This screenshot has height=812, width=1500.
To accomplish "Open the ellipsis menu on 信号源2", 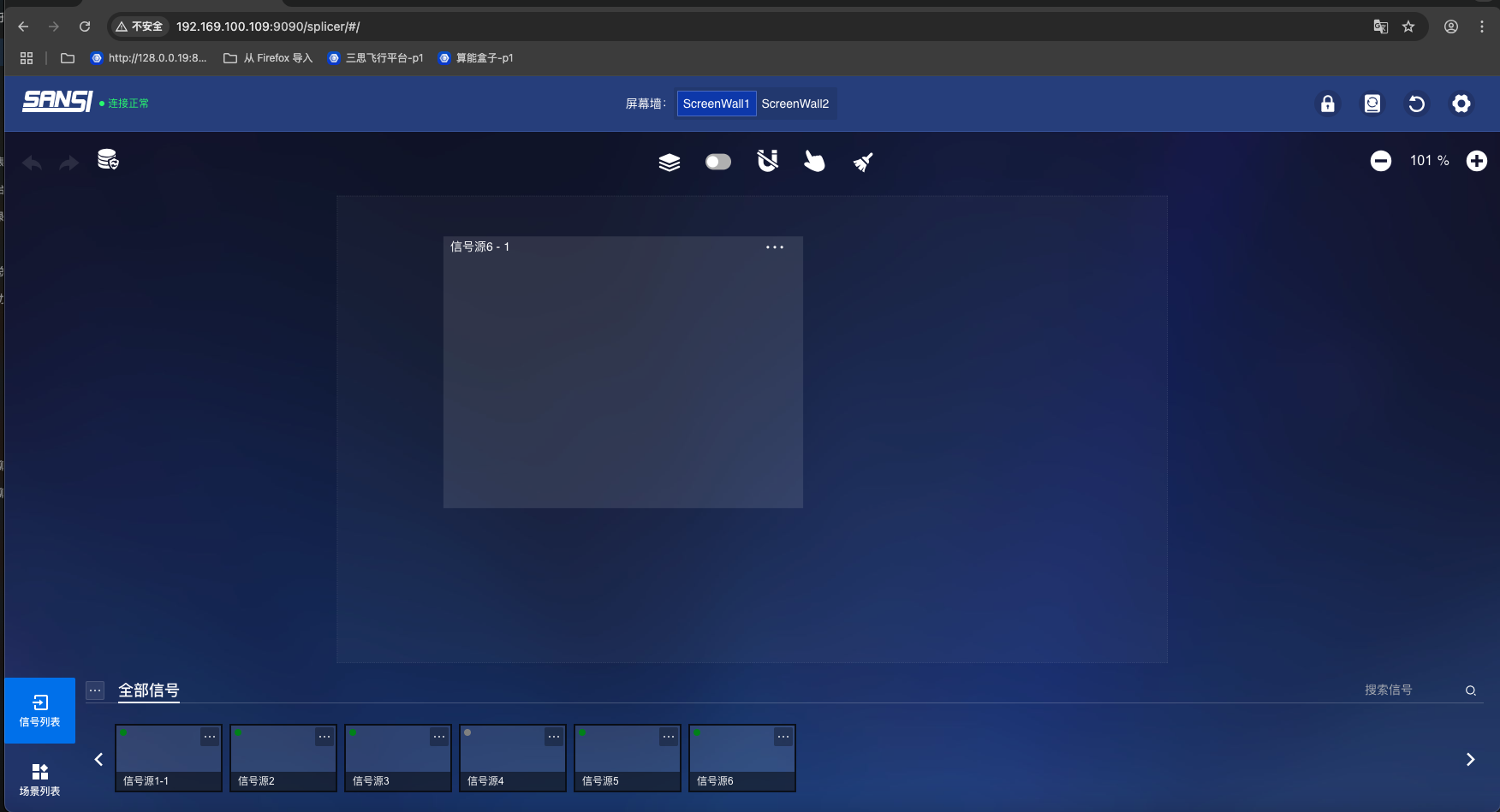I will pos(324,737).
